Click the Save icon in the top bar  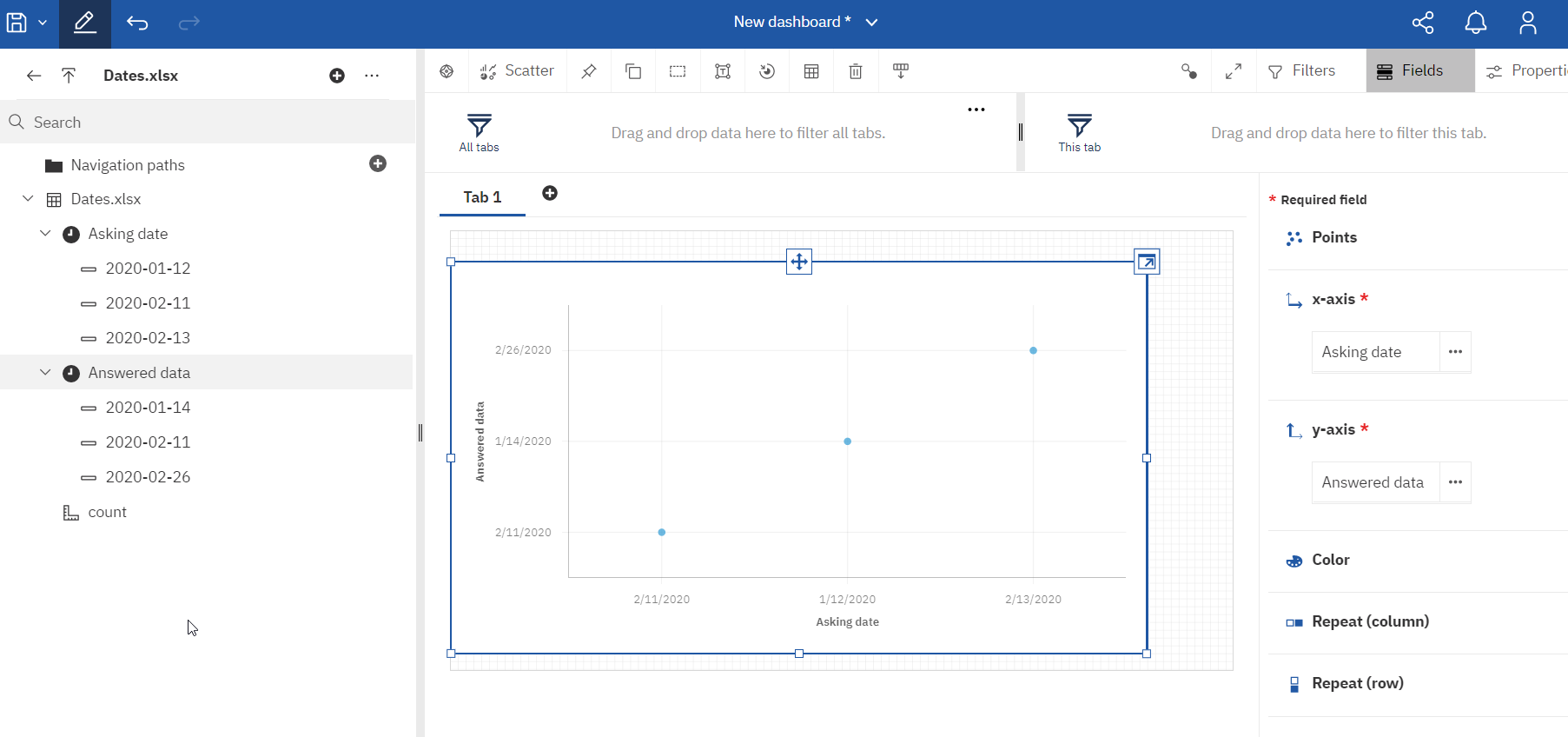(17, 23)
